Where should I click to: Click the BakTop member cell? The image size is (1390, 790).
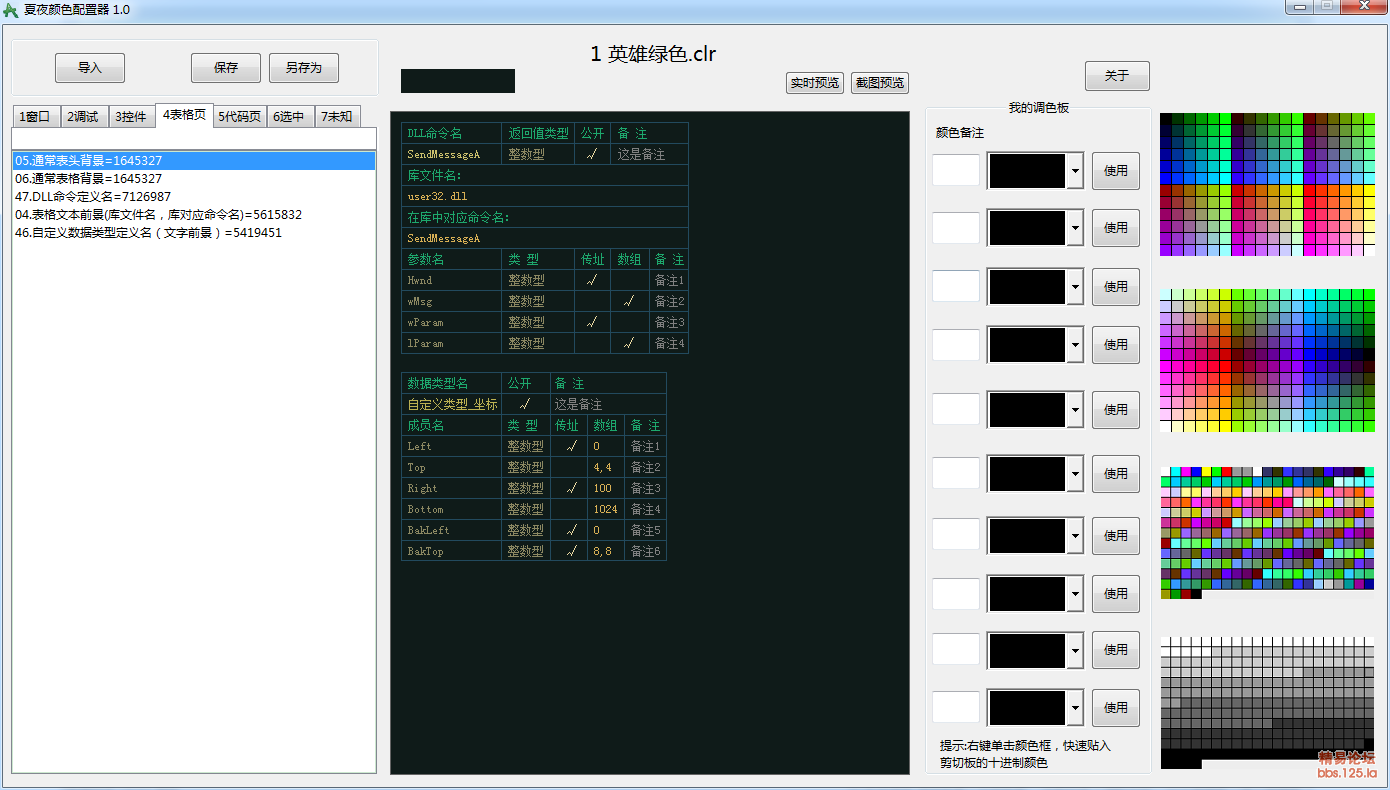point(451,551)
